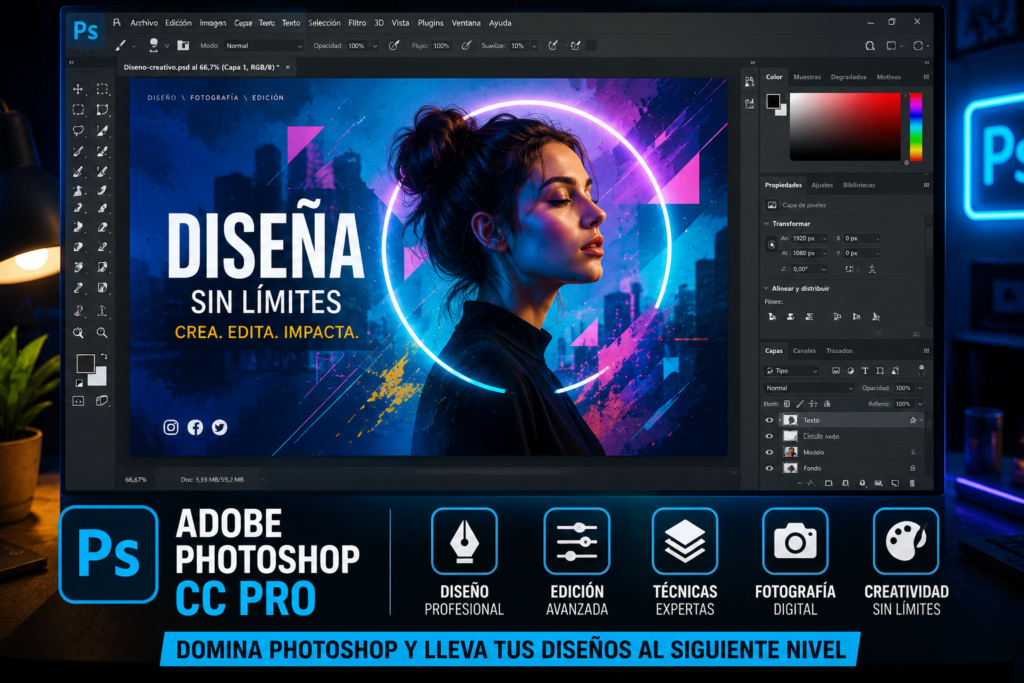Select the Rectangular Marquee tool
This screenshot has height=683, width=1024.
103,89
